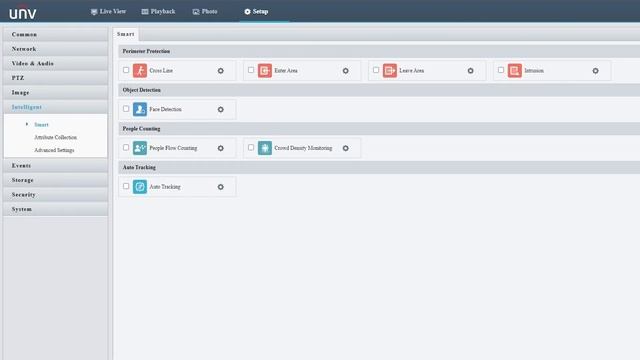Open Enter Area settings gear
The image size is (640, 360).
coord(345,71)
